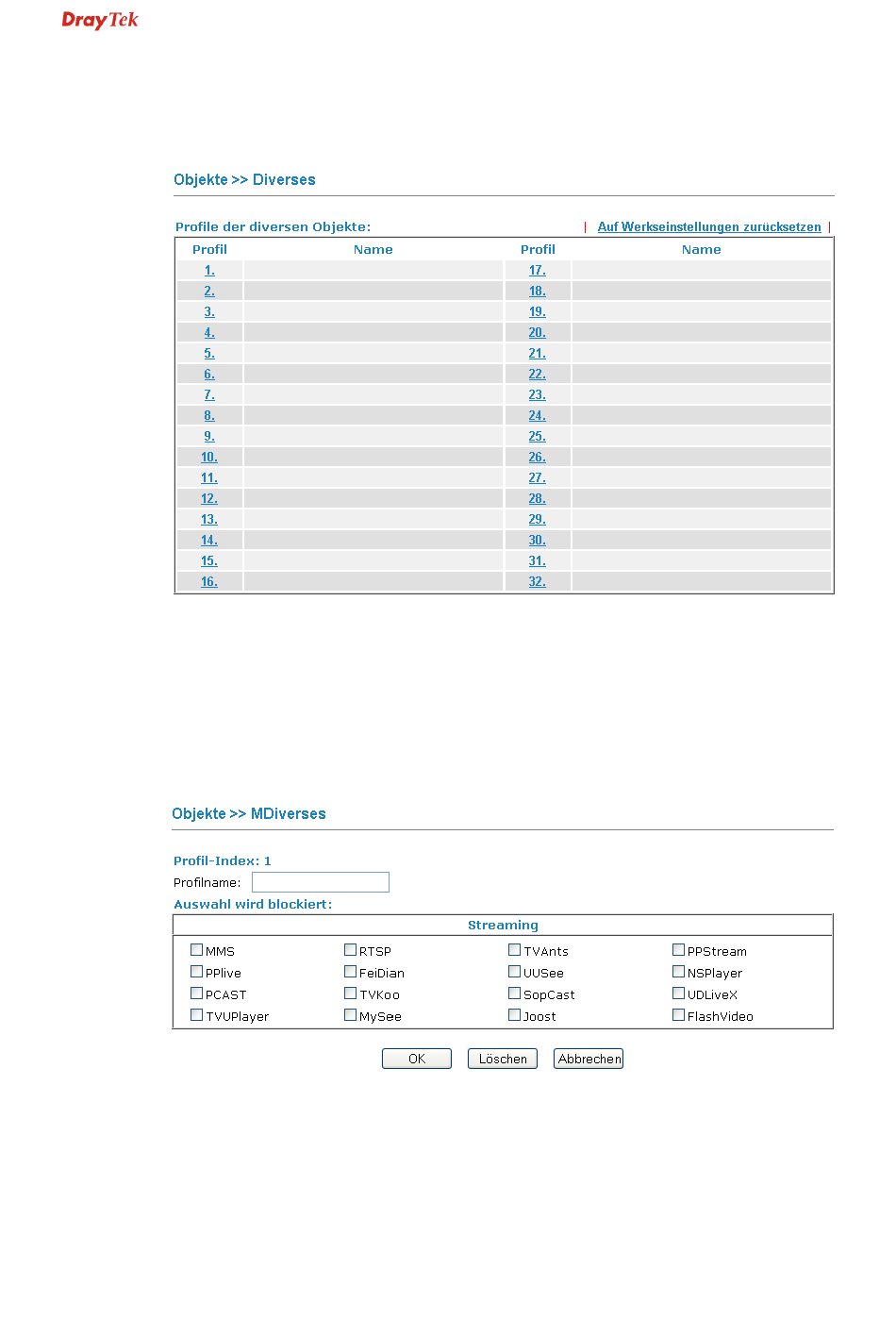
Task: Open profile link 31.
Action: (x=538, y=561)
